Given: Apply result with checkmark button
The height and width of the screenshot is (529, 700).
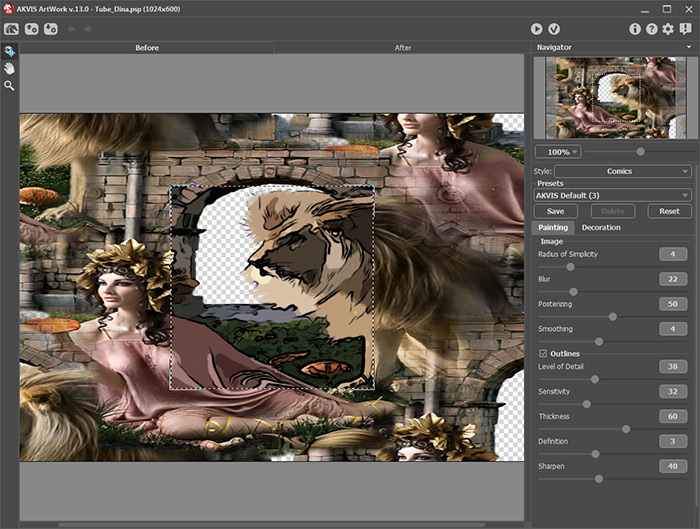Looking at the screenshot, I should point(554,29).
